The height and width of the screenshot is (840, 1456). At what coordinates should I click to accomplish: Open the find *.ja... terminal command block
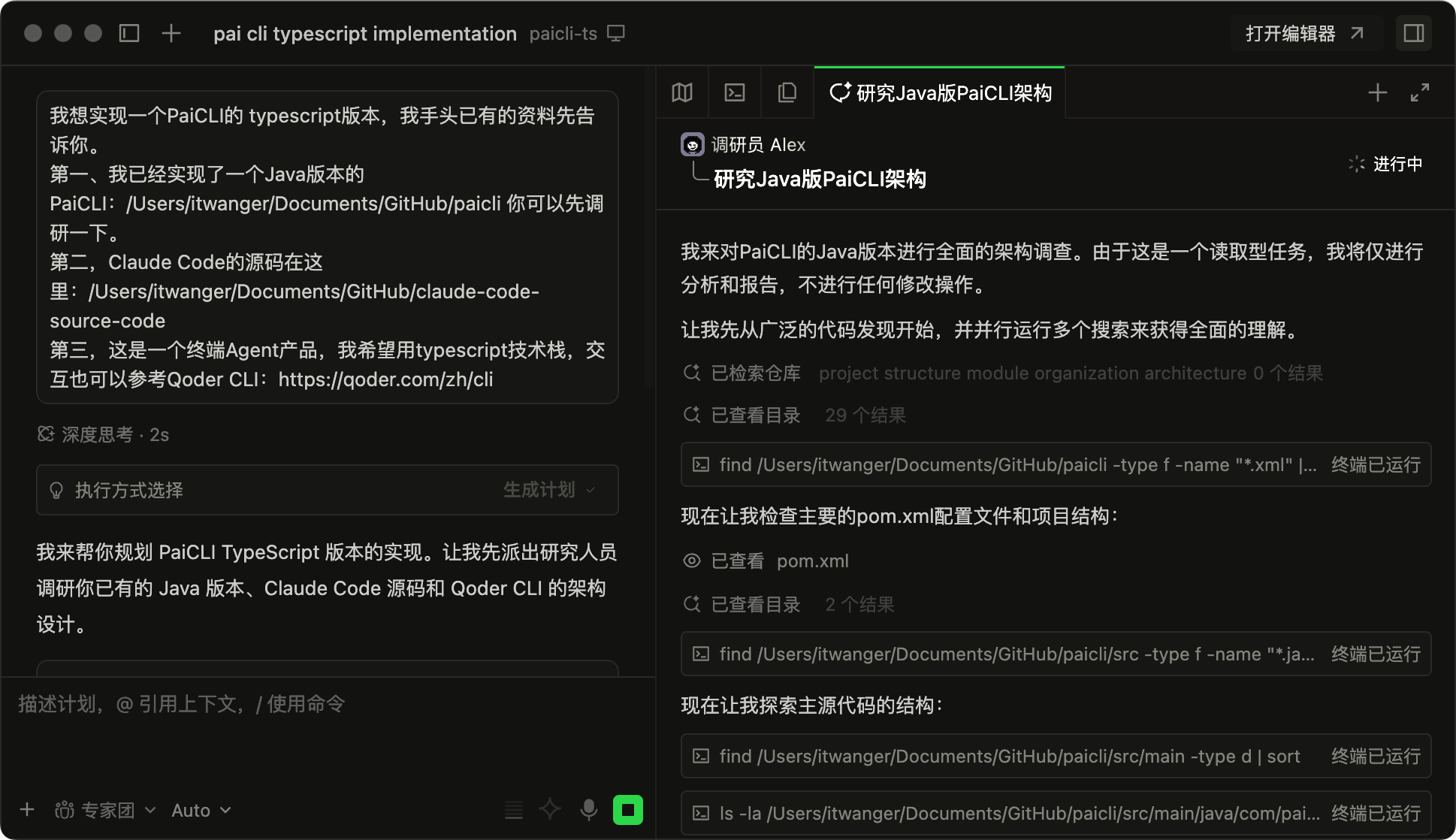click(x=1056, y=654)
